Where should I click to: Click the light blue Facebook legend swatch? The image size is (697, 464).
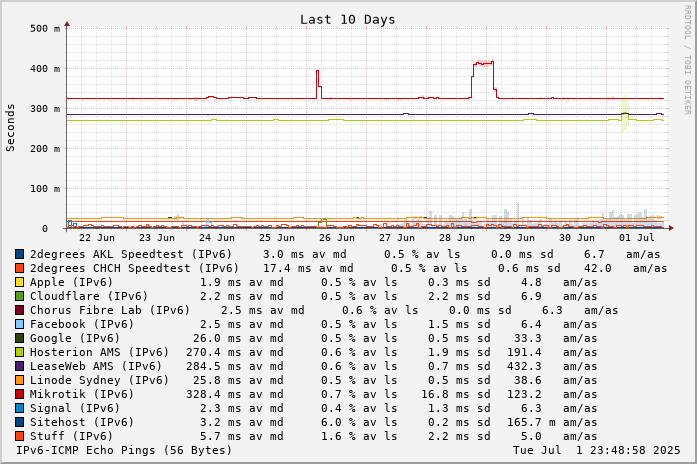point(19,324)
